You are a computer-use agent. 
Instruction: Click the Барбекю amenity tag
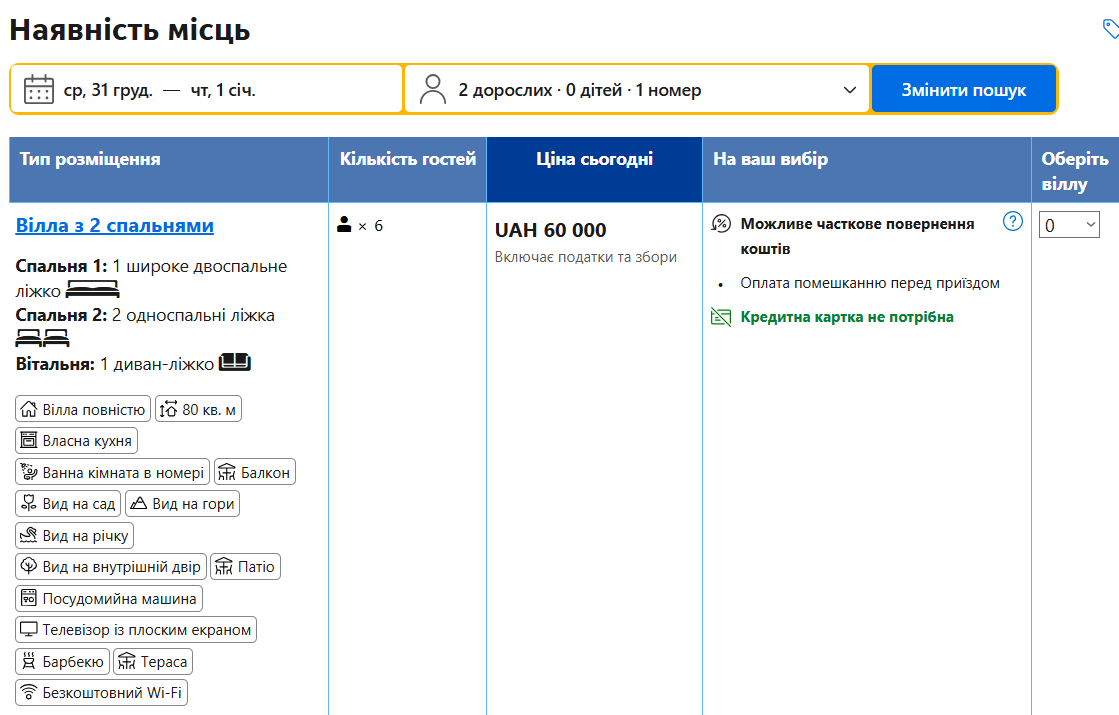pyautogui.click(x=62, y=662)
